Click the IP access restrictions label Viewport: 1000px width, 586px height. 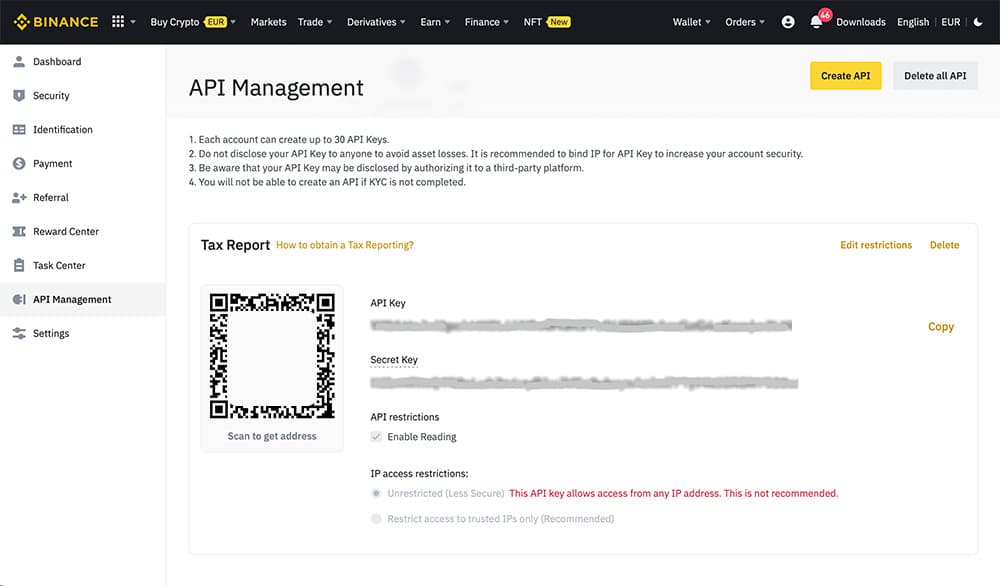[419, 474]
